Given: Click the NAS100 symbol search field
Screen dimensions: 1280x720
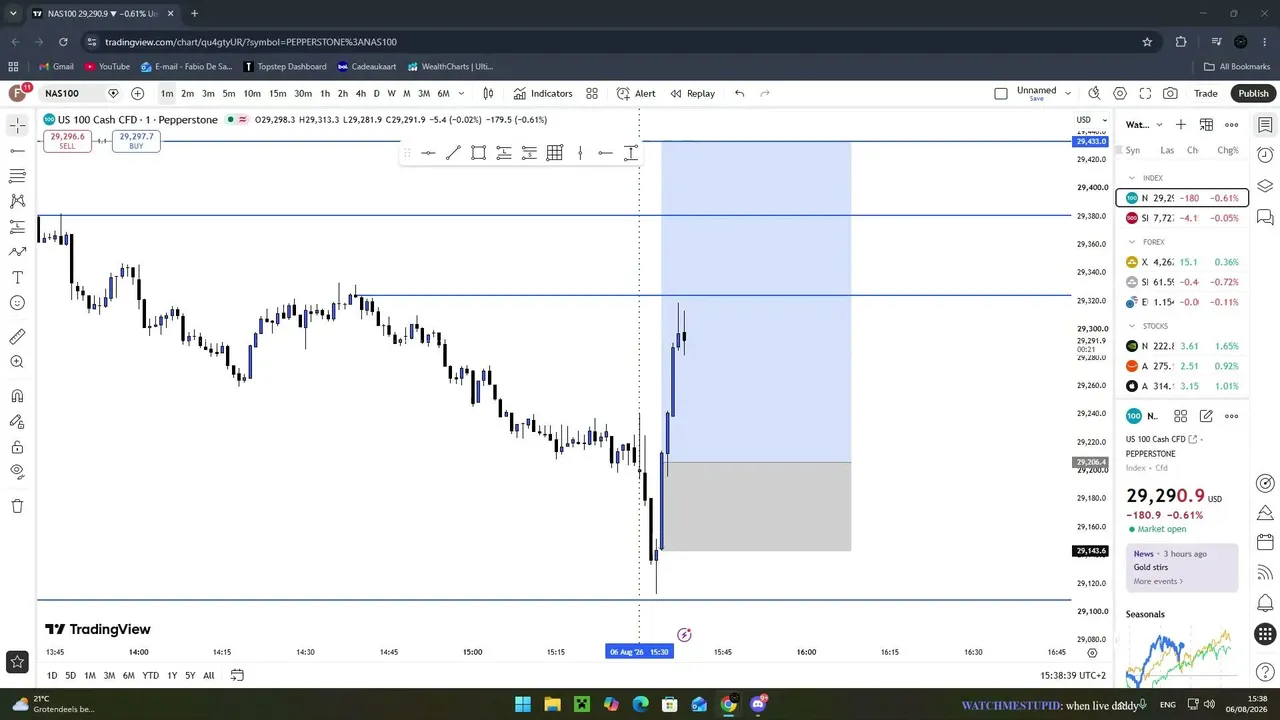Looking at the screenshot, I should (x=72, y=93).
